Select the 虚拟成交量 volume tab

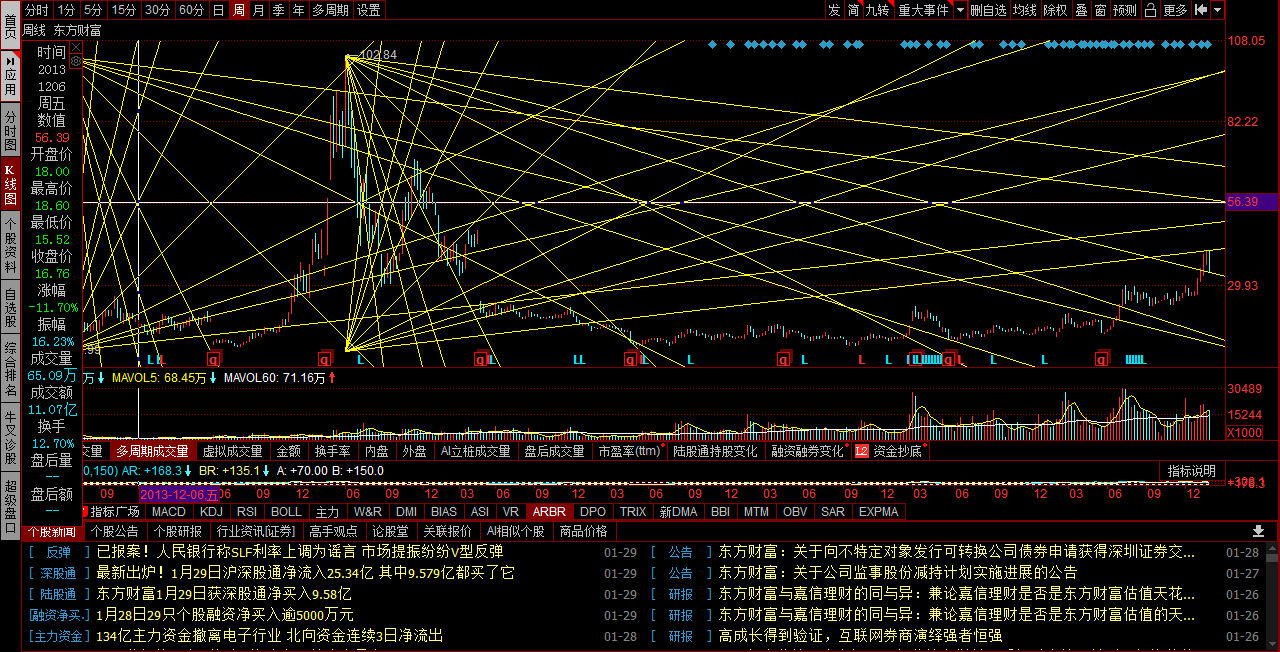[231, 451]
